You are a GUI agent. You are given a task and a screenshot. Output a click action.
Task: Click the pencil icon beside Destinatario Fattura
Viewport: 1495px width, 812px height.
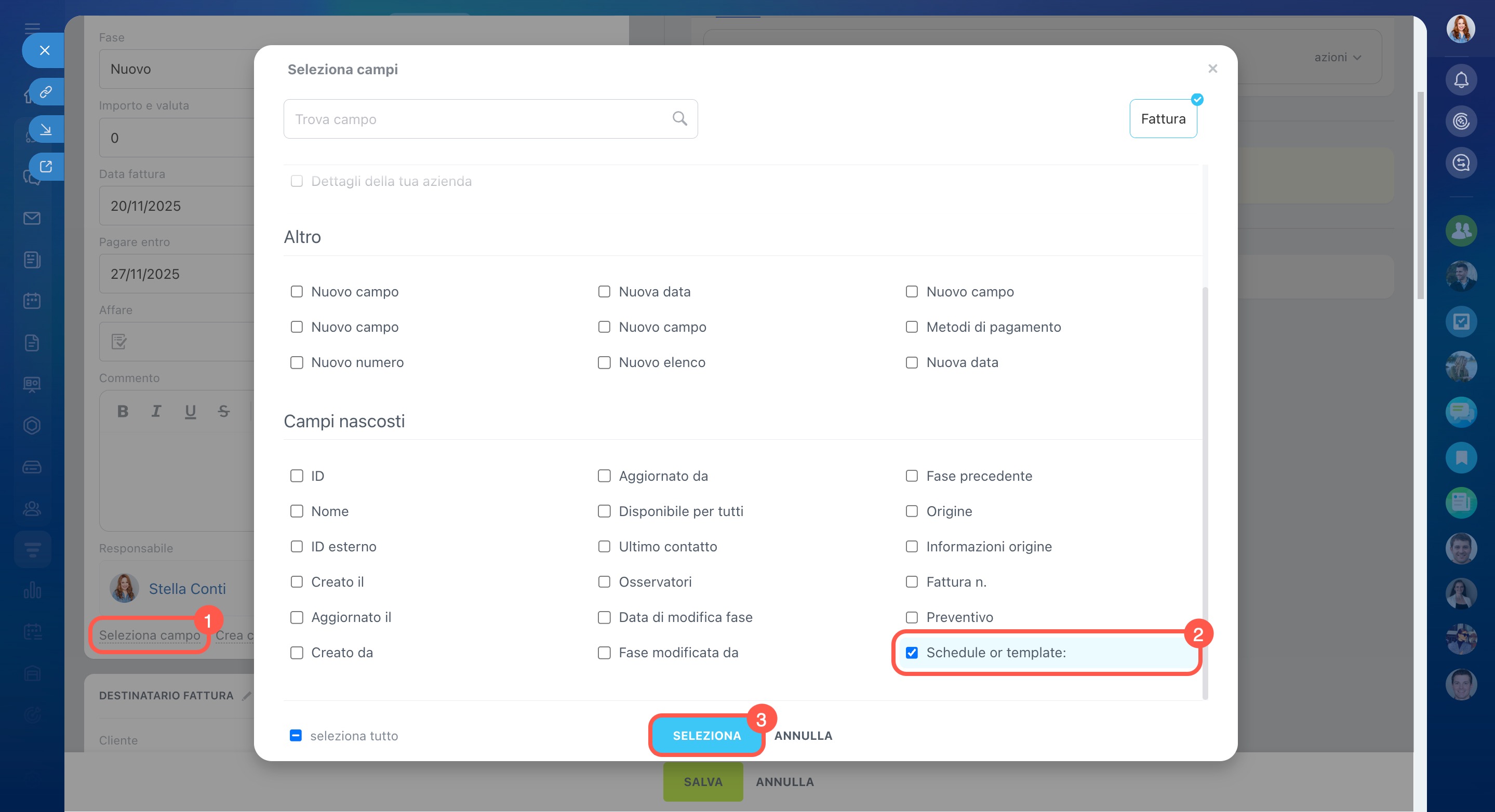[247, 695]
